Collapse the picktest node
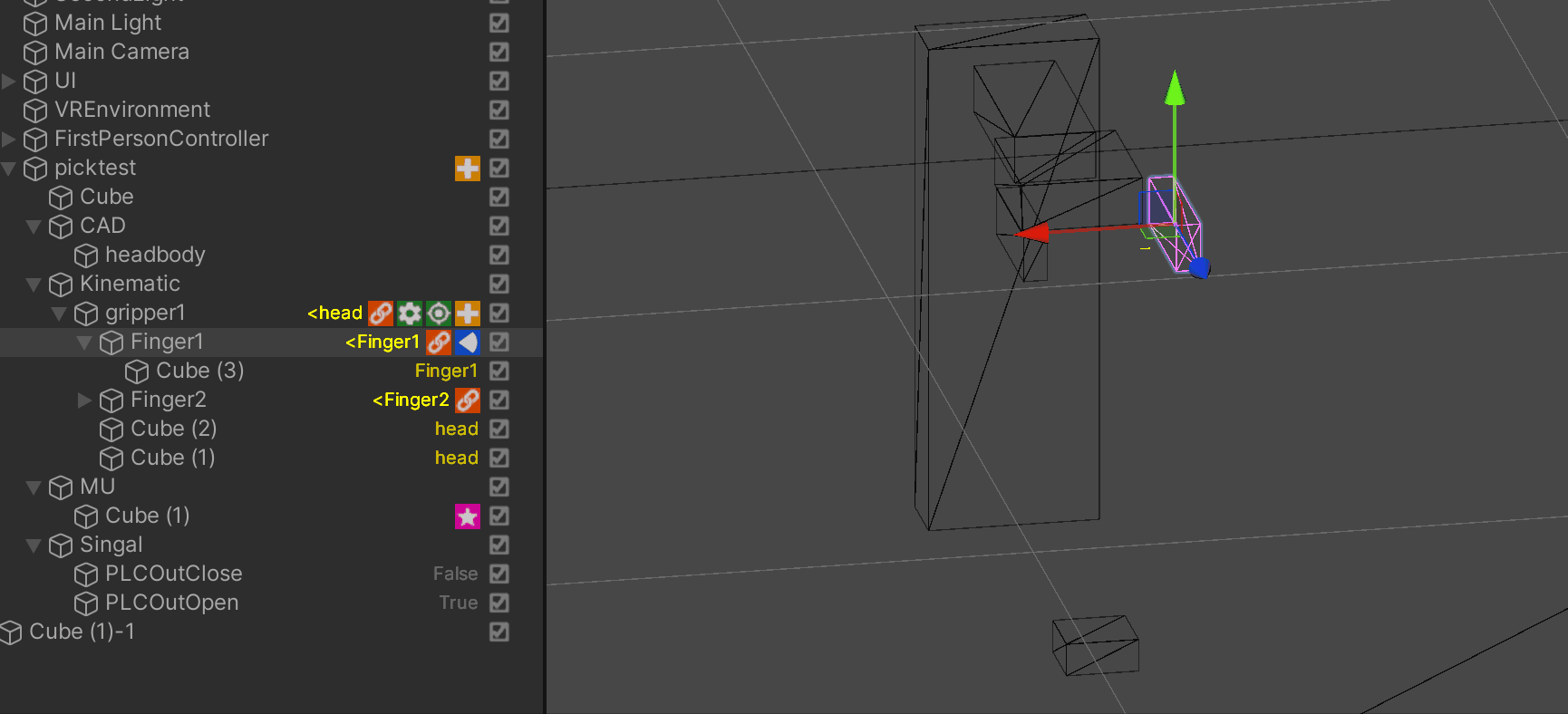Screen dimensions: 1568x714 9,169
